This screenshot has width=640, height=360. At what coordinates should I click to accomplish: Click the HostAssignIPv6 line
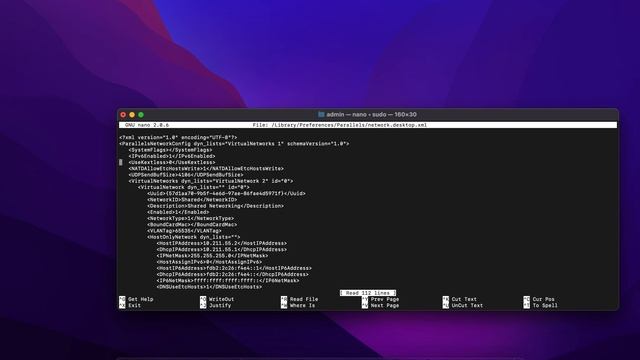[x=209, y=262]
